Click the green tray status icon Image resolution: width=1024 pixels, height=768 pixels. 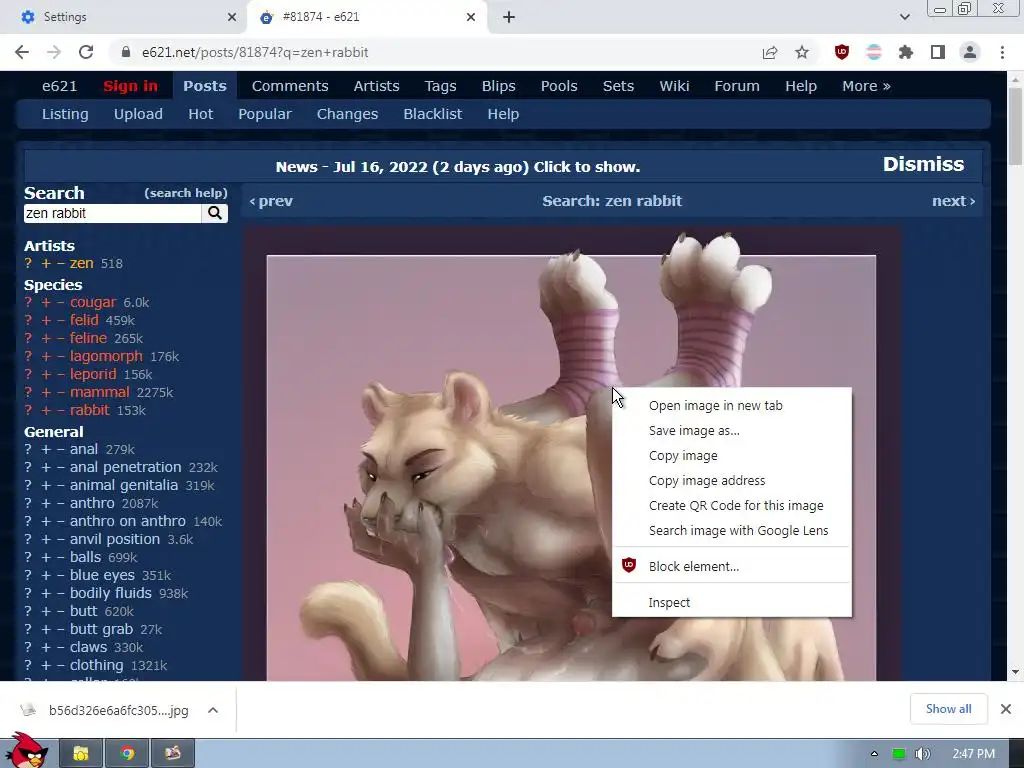(899, 754)
